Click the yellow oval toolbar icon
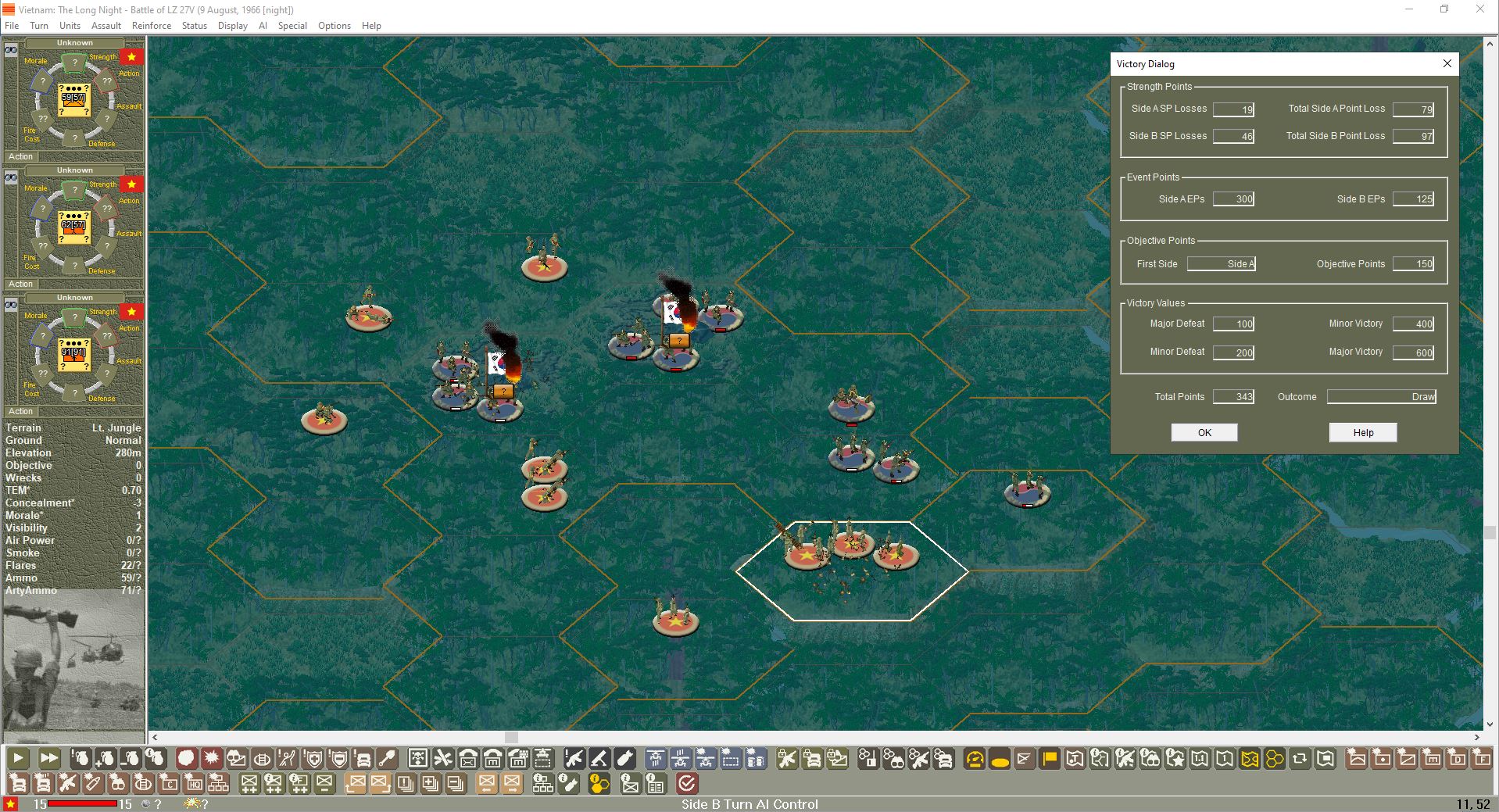 [1000, 758]
